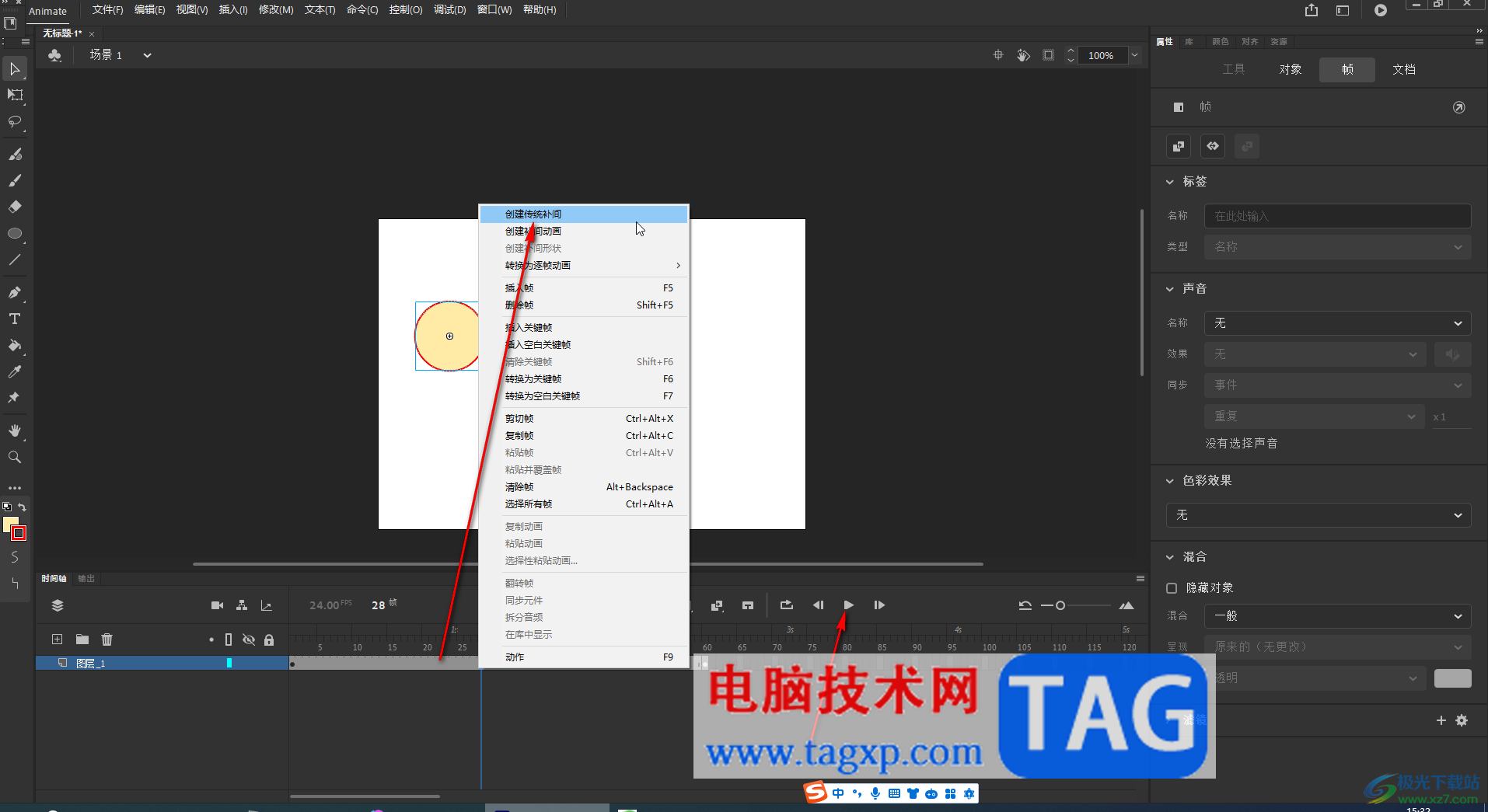
Task: Click the 名称 label input field
Action: [x=1337, y=216]
